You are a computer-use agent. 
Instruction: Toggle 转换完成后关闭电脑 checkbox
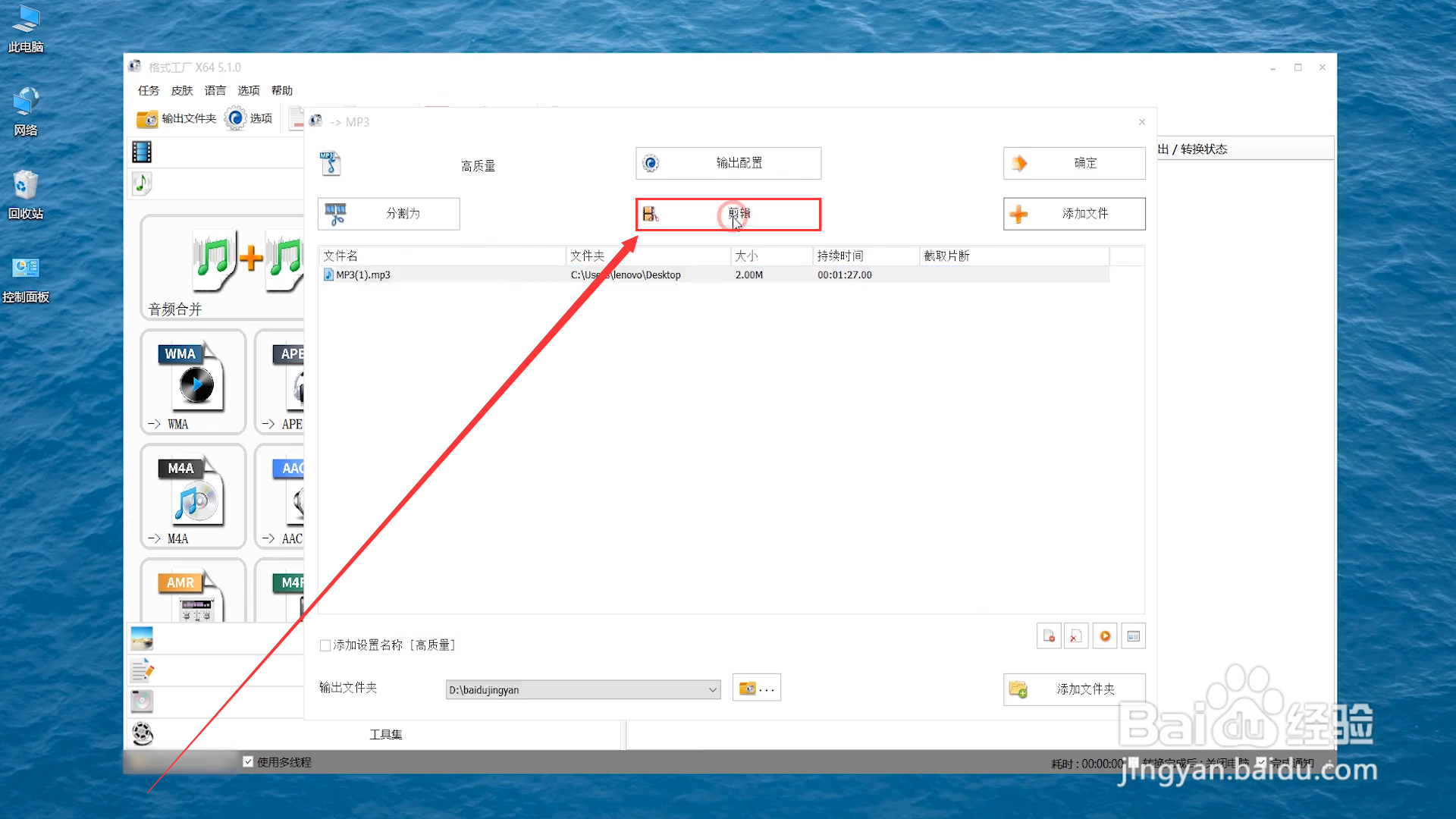1134,762
